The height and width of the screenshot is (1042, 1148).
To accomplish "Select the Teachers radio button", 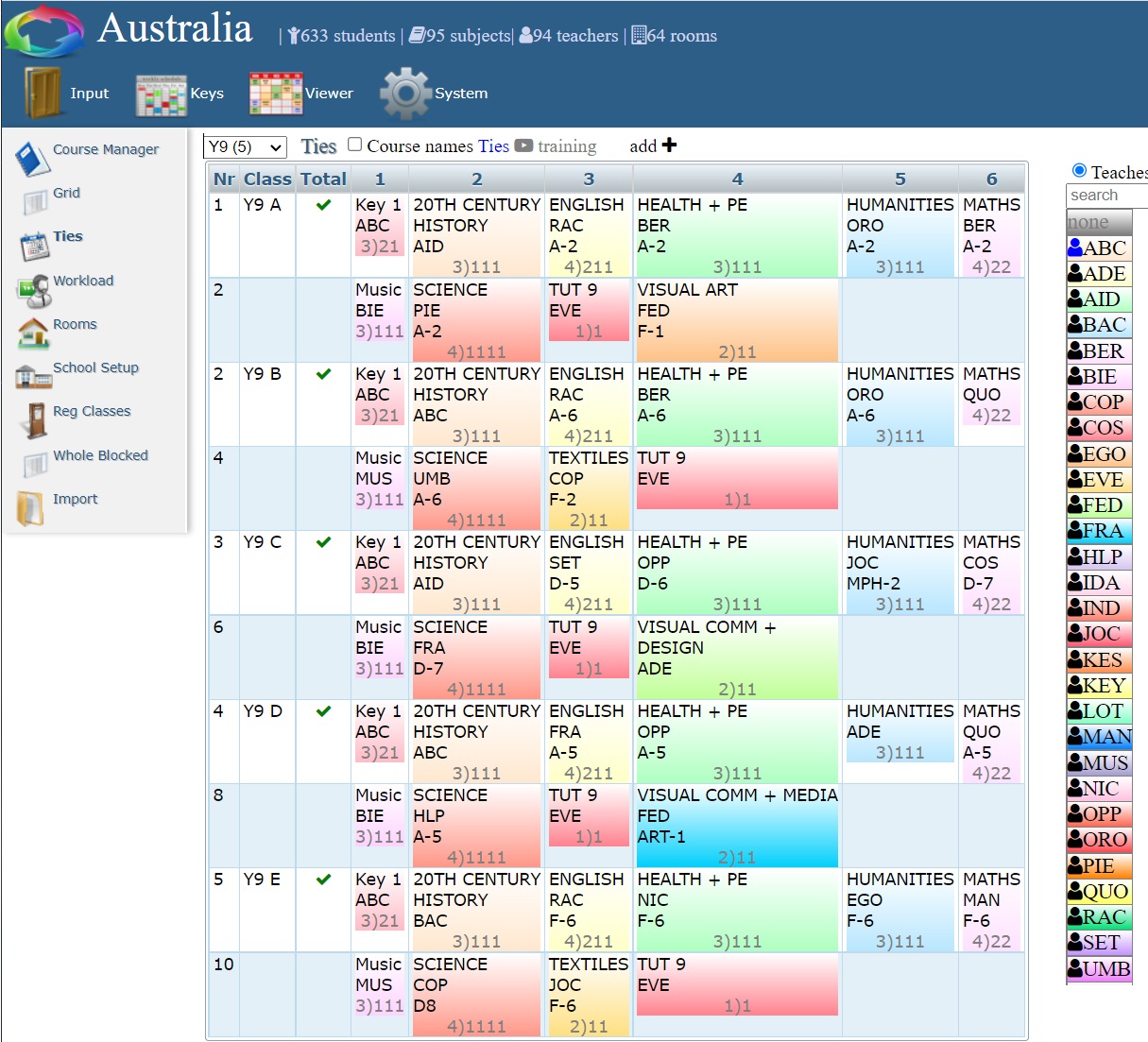I will (1079, 171).
